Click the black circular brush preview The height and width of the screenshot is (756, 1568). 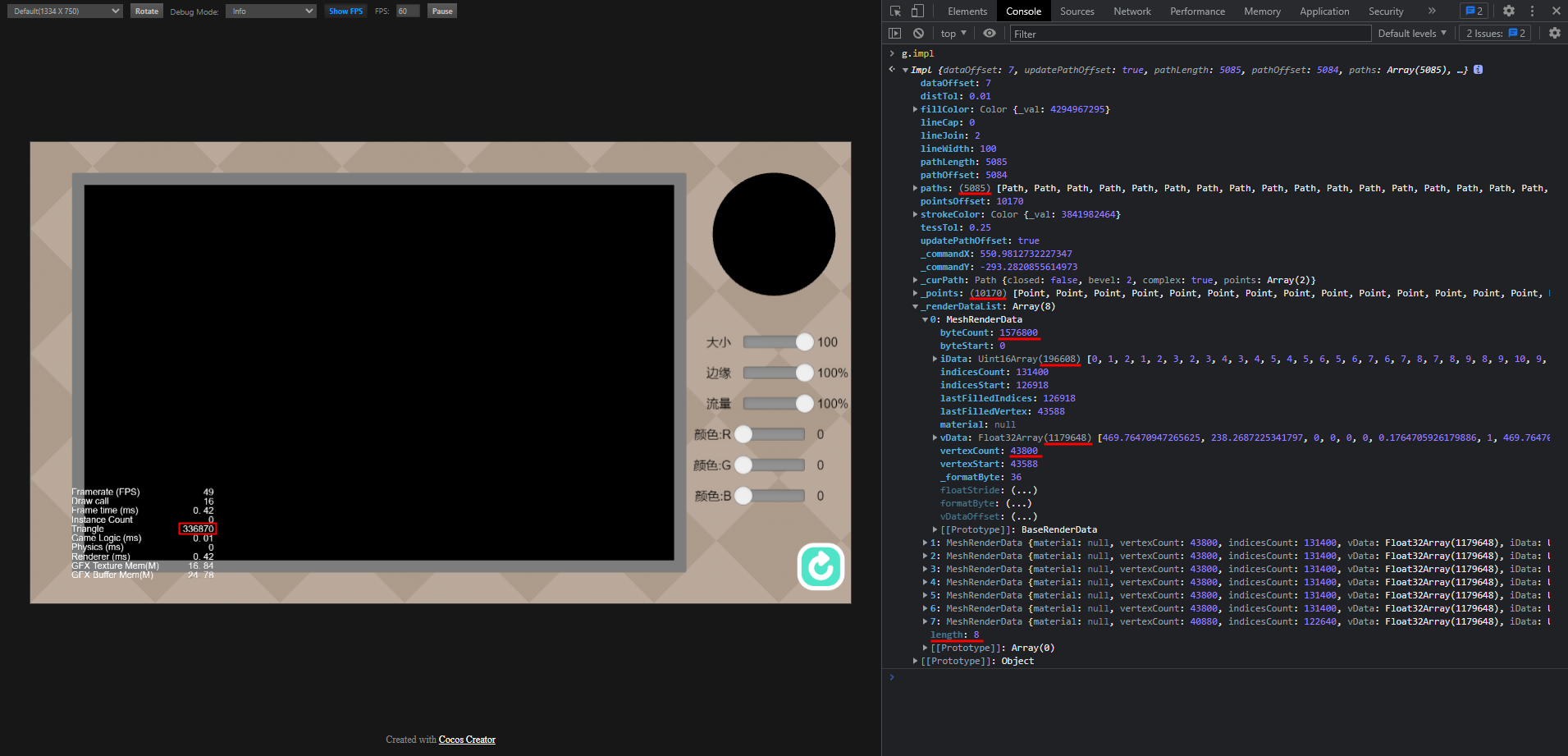(x=774, y=234)
